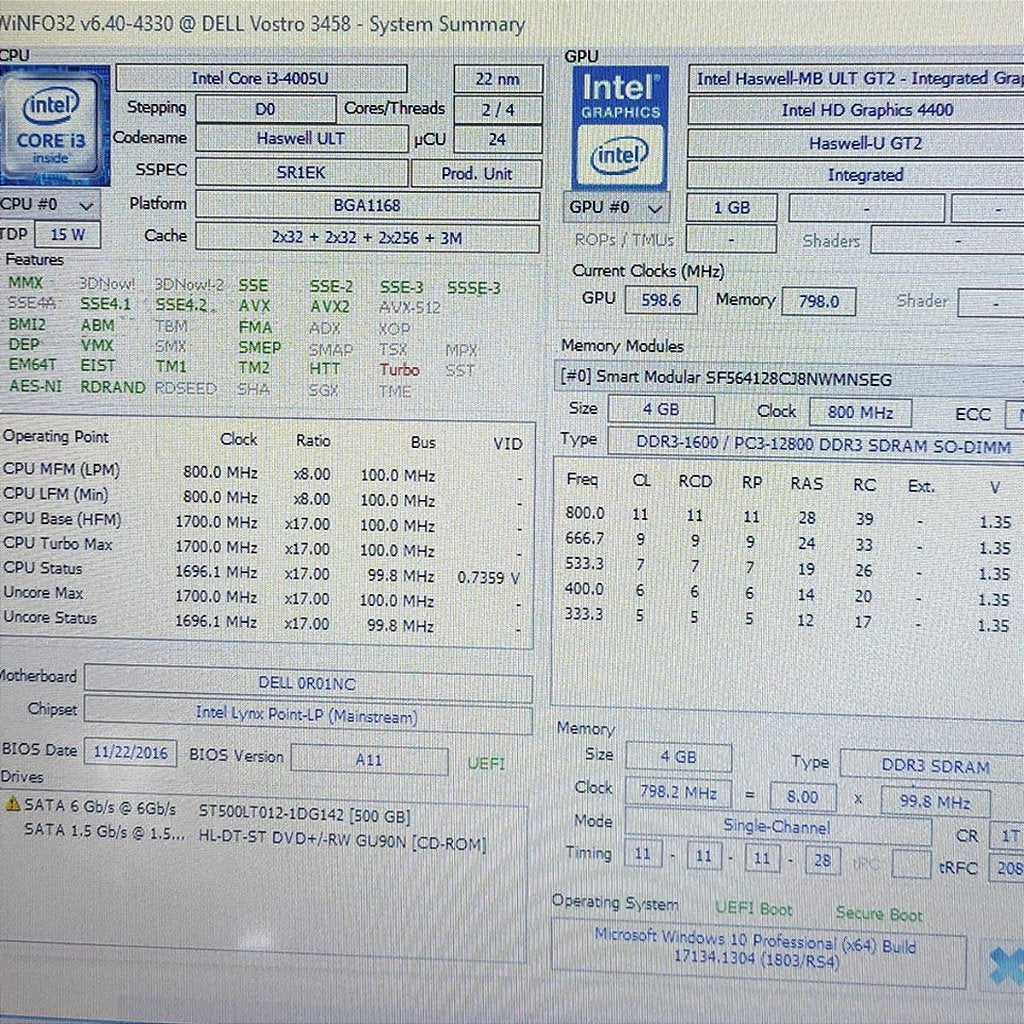Click the 533.3 frequency timing row
This screenshot has width=1024, height=1024.
pos(788,568)
